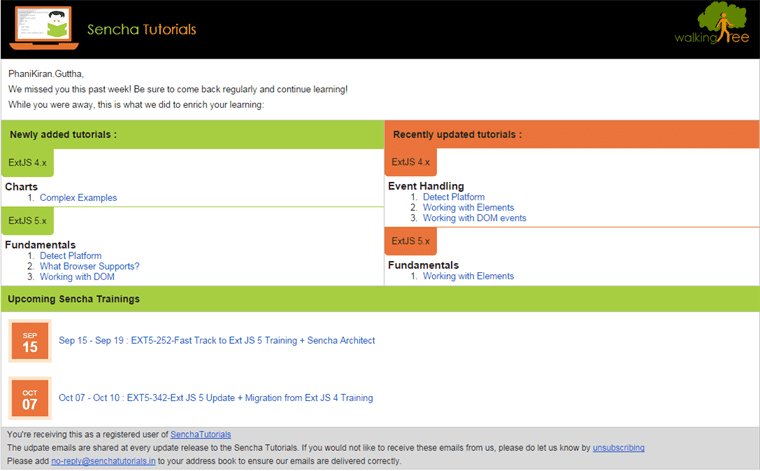Open the Oct 07 - Oct 10 EXT5-342 training link
Viewport: 760px width, 471px height.
point(216,398)
